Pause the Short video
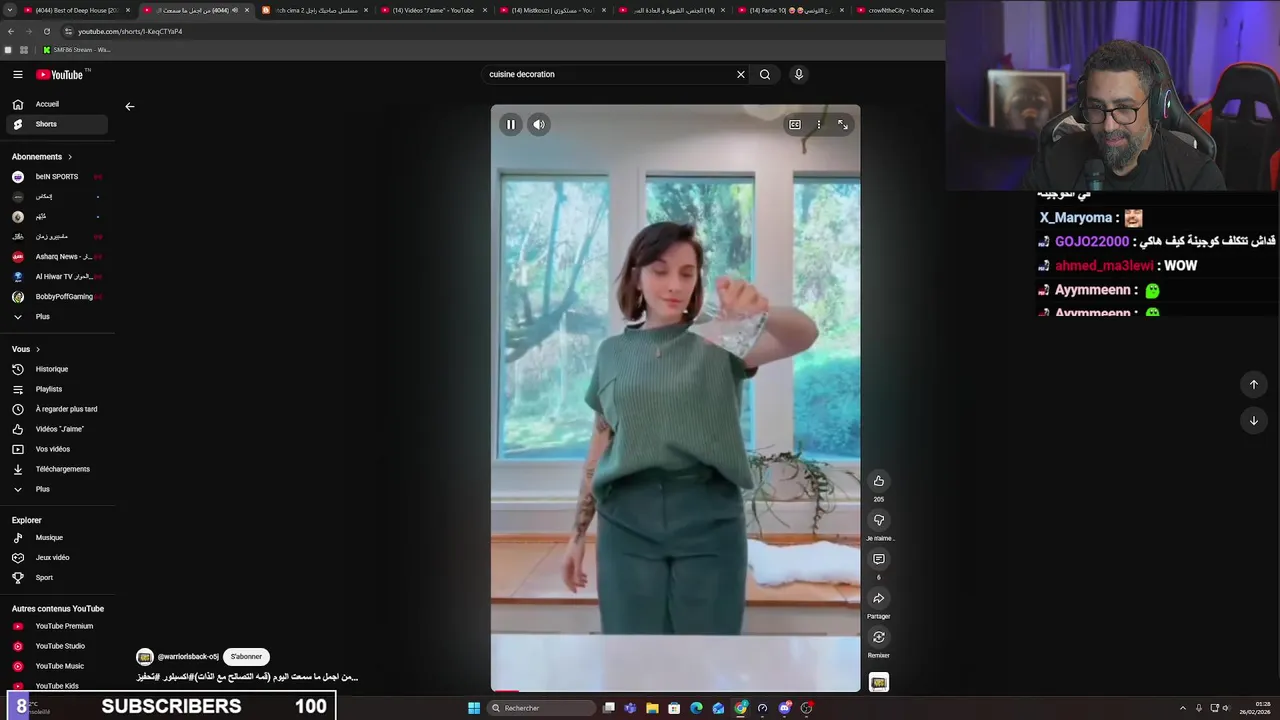The height and width of the screenshot is (720, 1280). coord(511,125)
